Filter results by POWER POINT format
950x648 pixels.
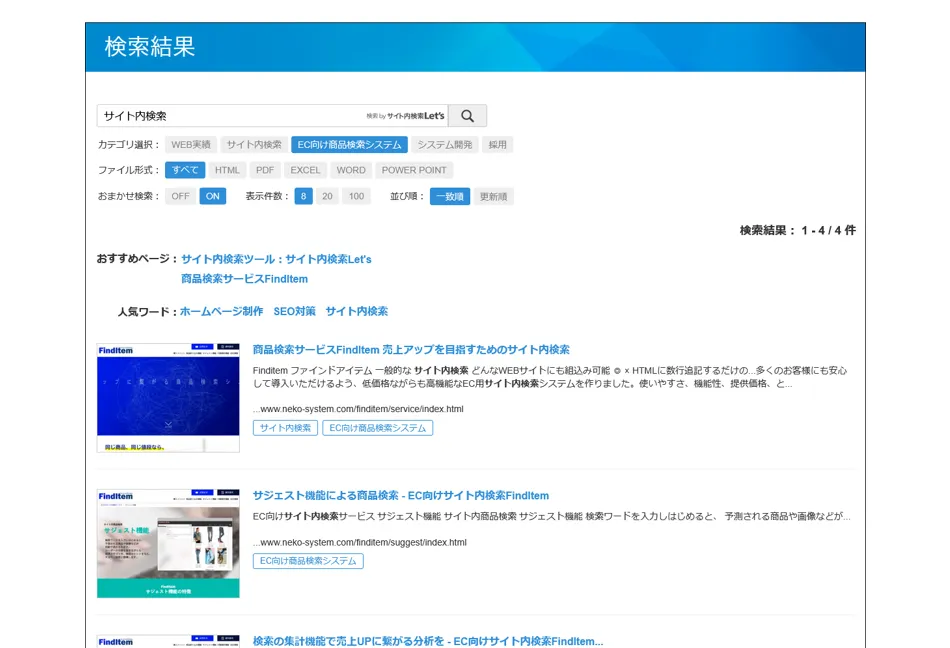414,170
